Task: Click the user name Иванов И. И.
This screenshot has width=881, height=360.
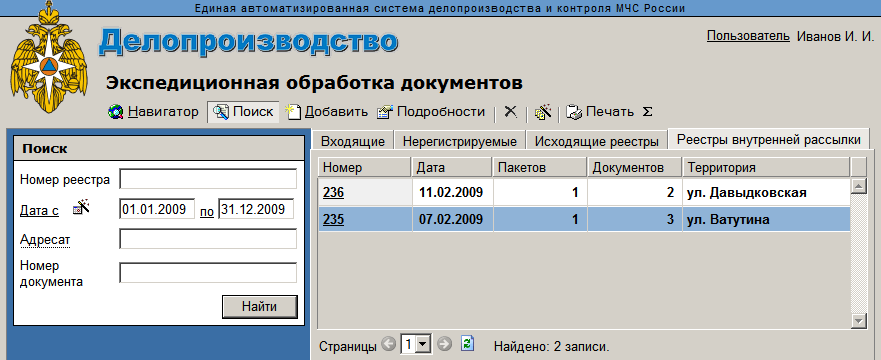Action: pyautogui.click(x=835, y=36)
